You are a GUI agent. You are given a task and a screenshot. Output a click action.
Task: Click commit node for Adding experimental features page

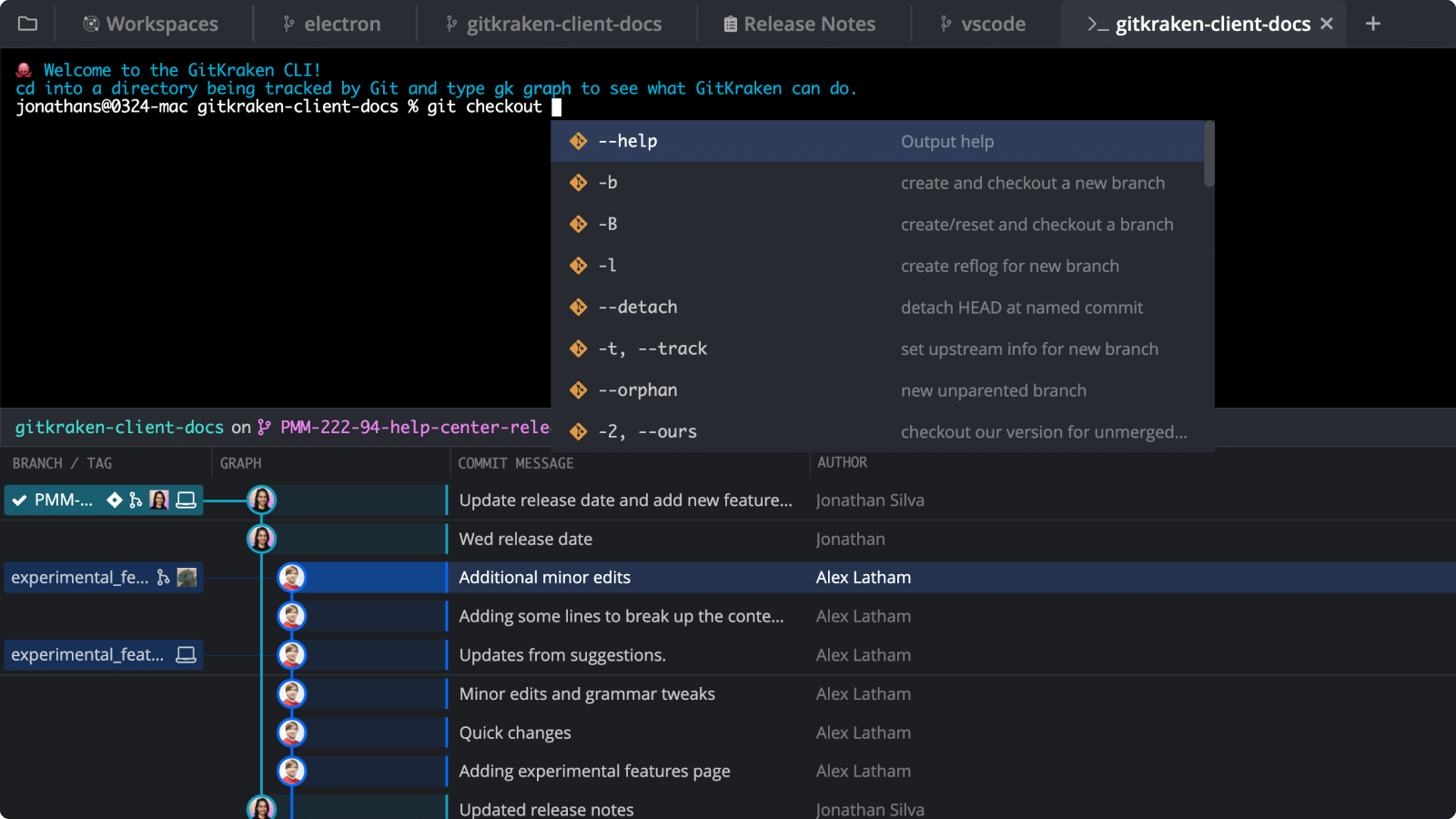coord(291,771)
